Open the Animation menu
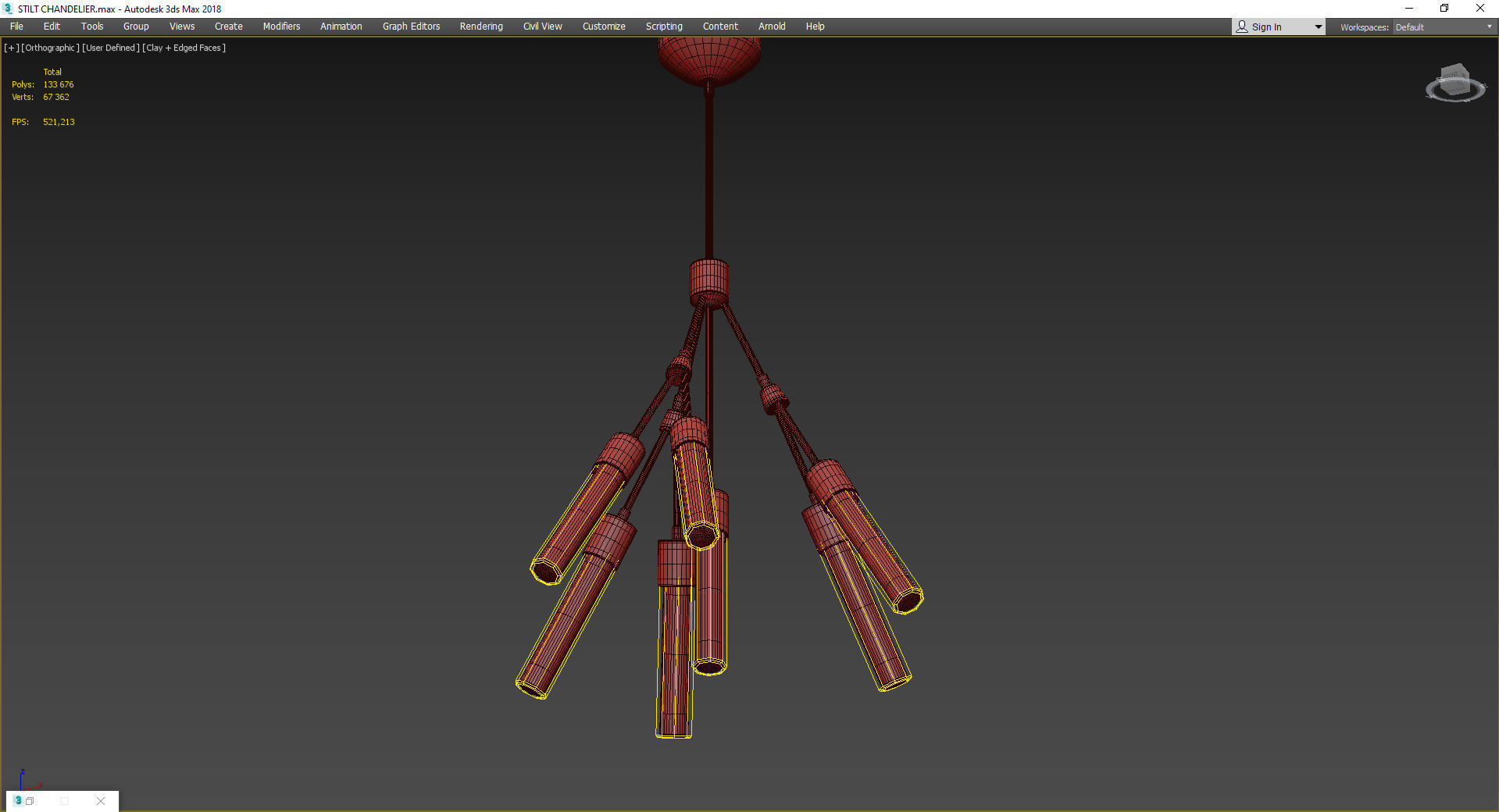 341,27
